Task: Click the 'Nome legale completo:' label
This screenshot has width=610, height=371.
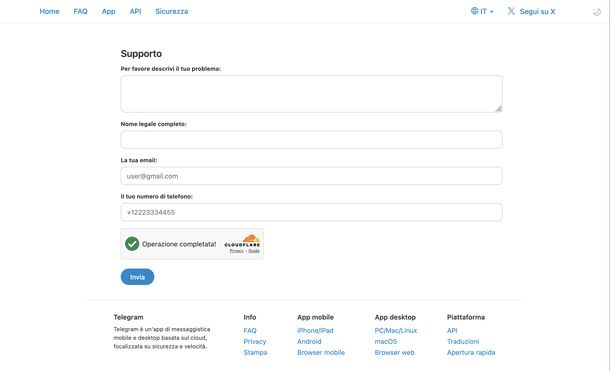Action: [x=153, y=124]
